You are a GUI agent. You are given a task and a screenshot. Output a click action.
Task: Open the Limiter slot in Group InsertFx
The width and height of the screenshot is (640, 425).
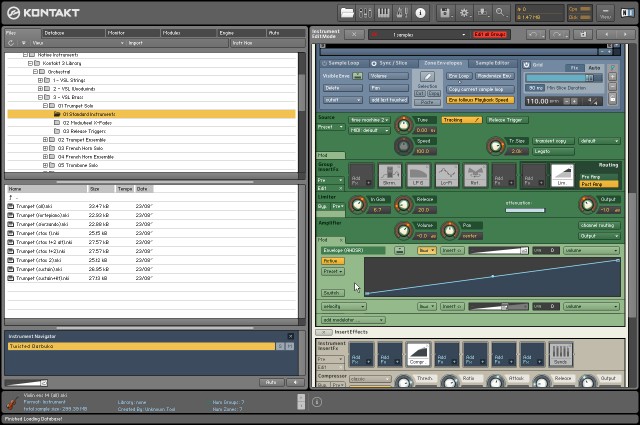coord(562,175)
